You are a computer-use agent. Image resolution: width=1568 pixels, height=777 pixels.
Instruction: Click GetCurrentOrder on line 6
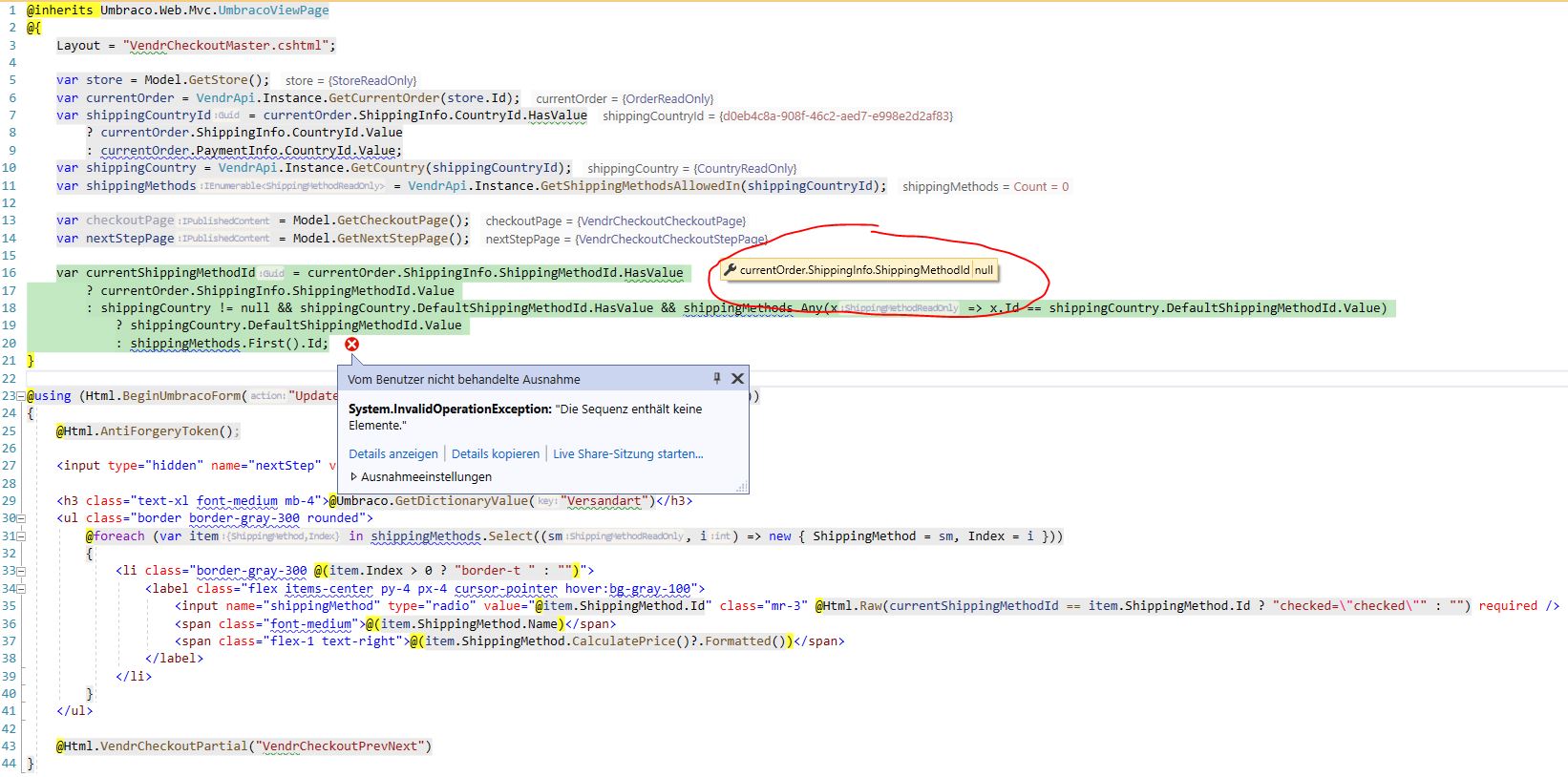384,97
